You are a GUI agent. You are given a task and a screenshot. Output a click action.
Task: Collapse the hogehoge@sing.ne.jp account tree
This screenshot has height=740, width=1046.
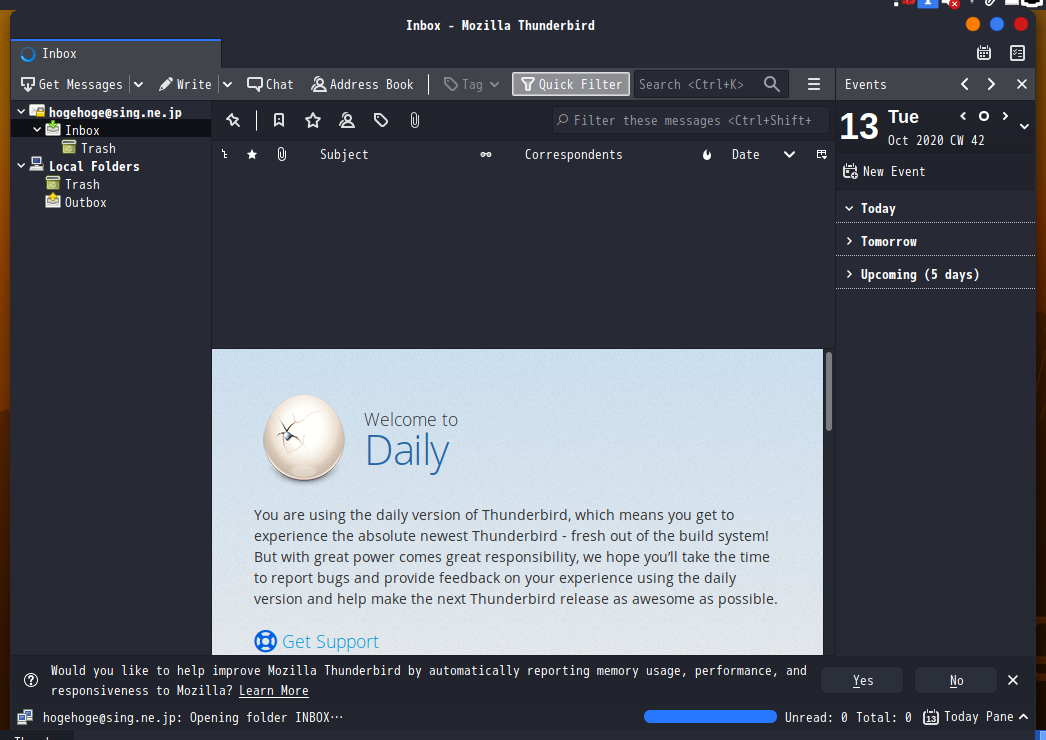(21, 112)
